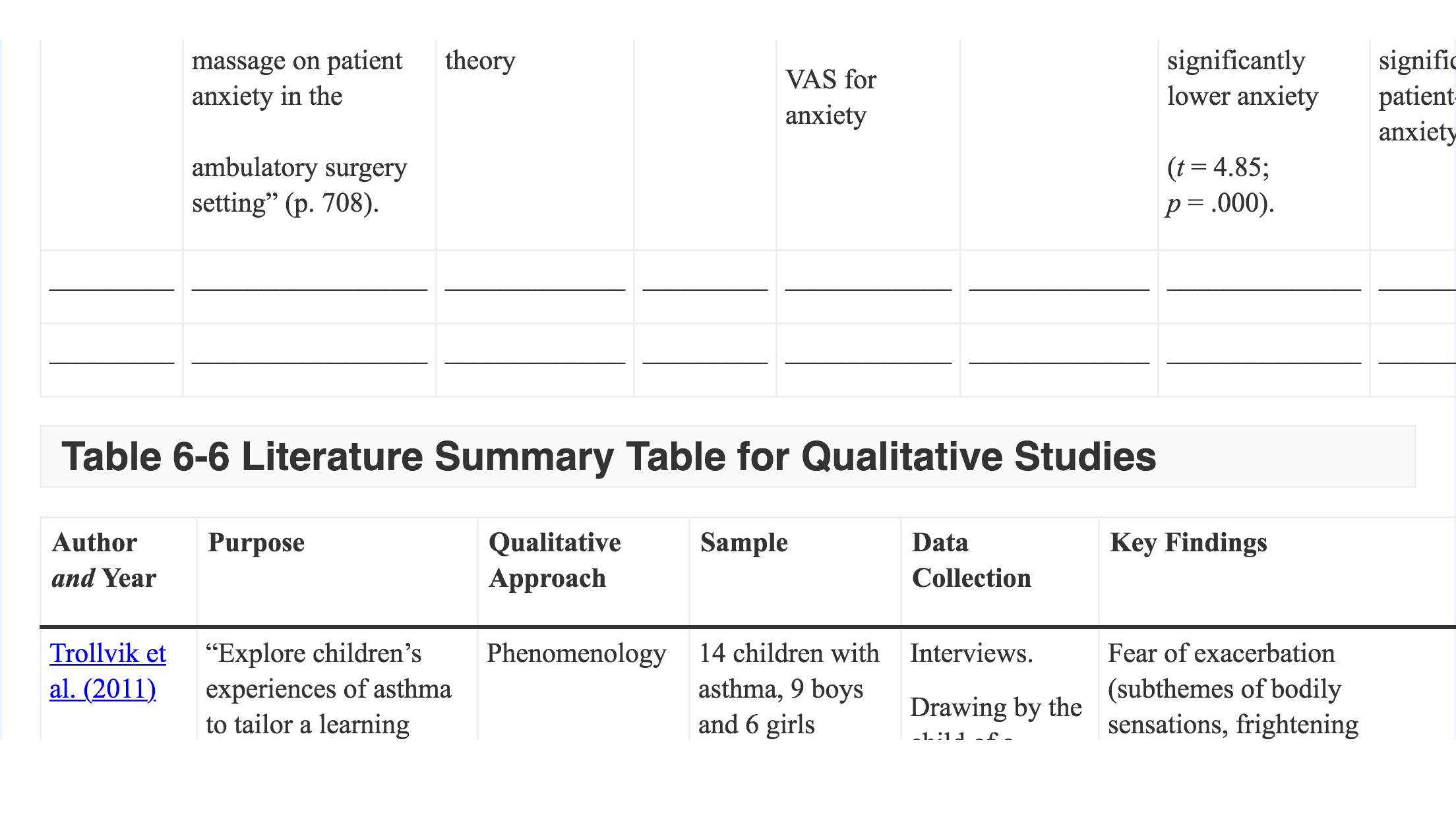
Task: Click the VAS for anxiety cell
Action: 831,98
